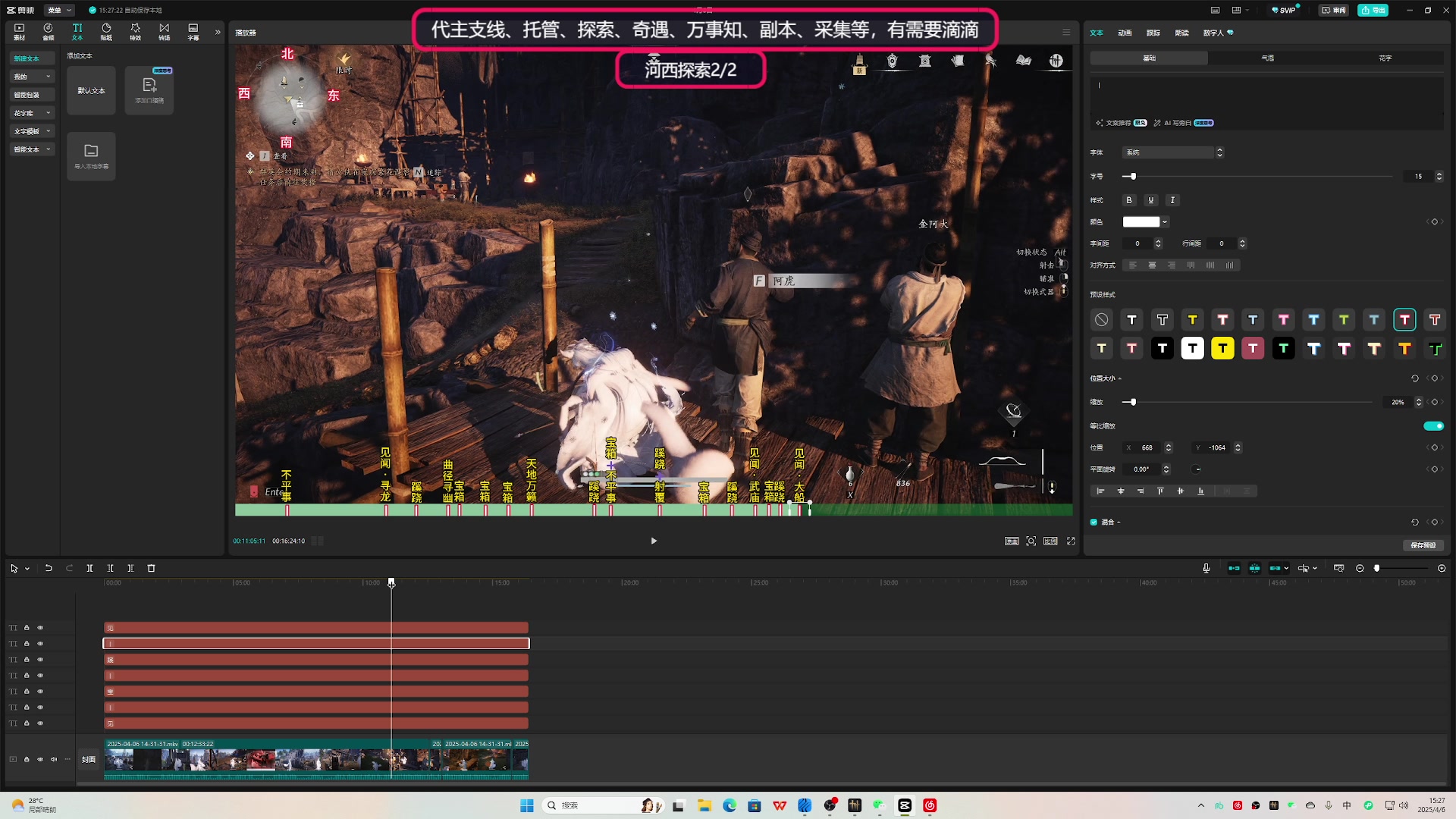The image size is (1456, 819).
Task: Toggle the 等比缩放 uniform scale switch
Action: click(x=1433, y=426)
